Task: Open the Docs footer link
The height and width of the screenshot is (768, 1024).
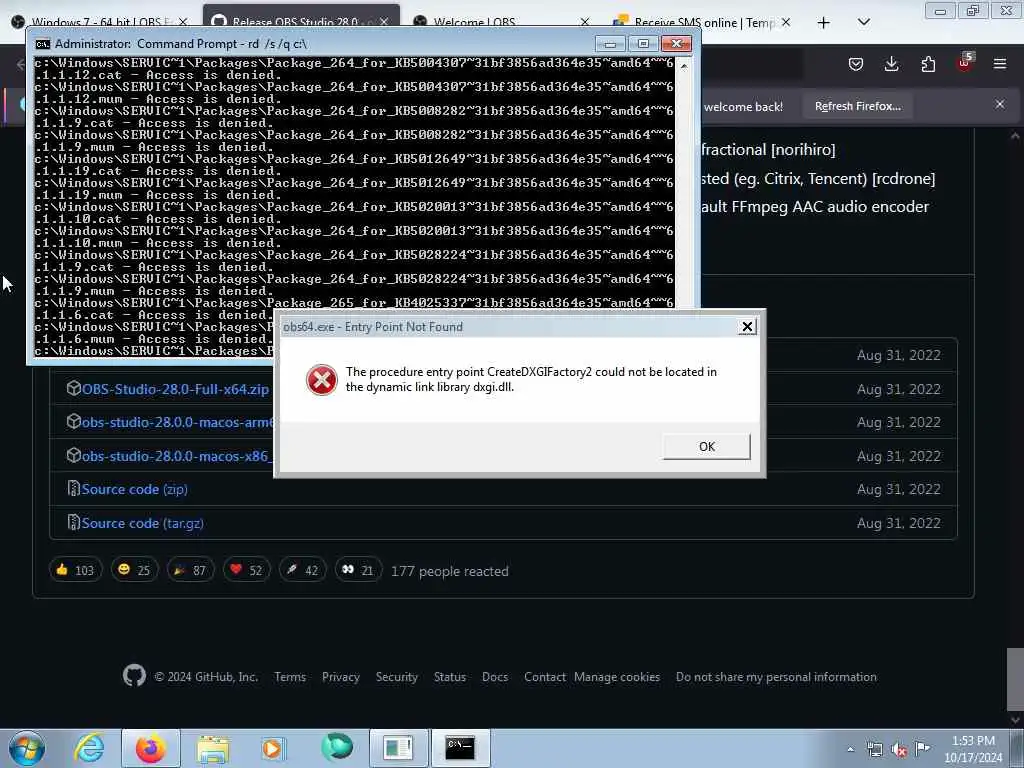Action: coord(495,677)
